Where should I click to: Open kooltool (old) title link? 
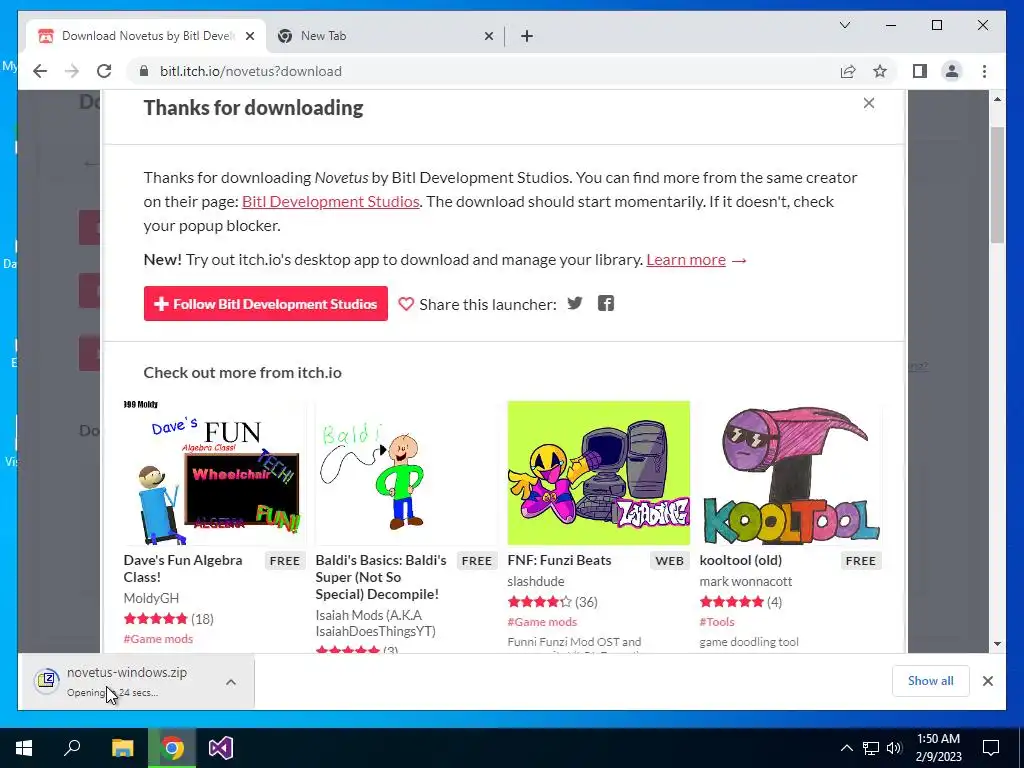[741, 560]
